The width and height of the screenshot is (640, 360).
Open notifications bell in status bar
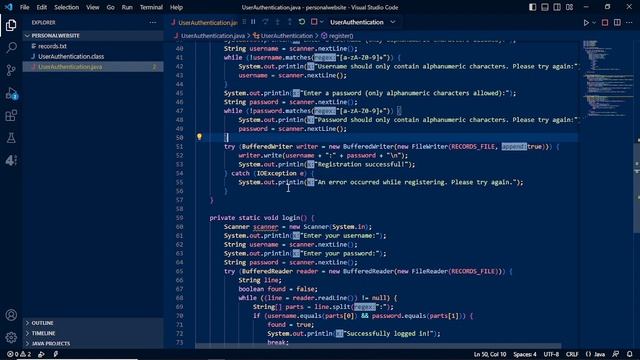click(629, 354)
